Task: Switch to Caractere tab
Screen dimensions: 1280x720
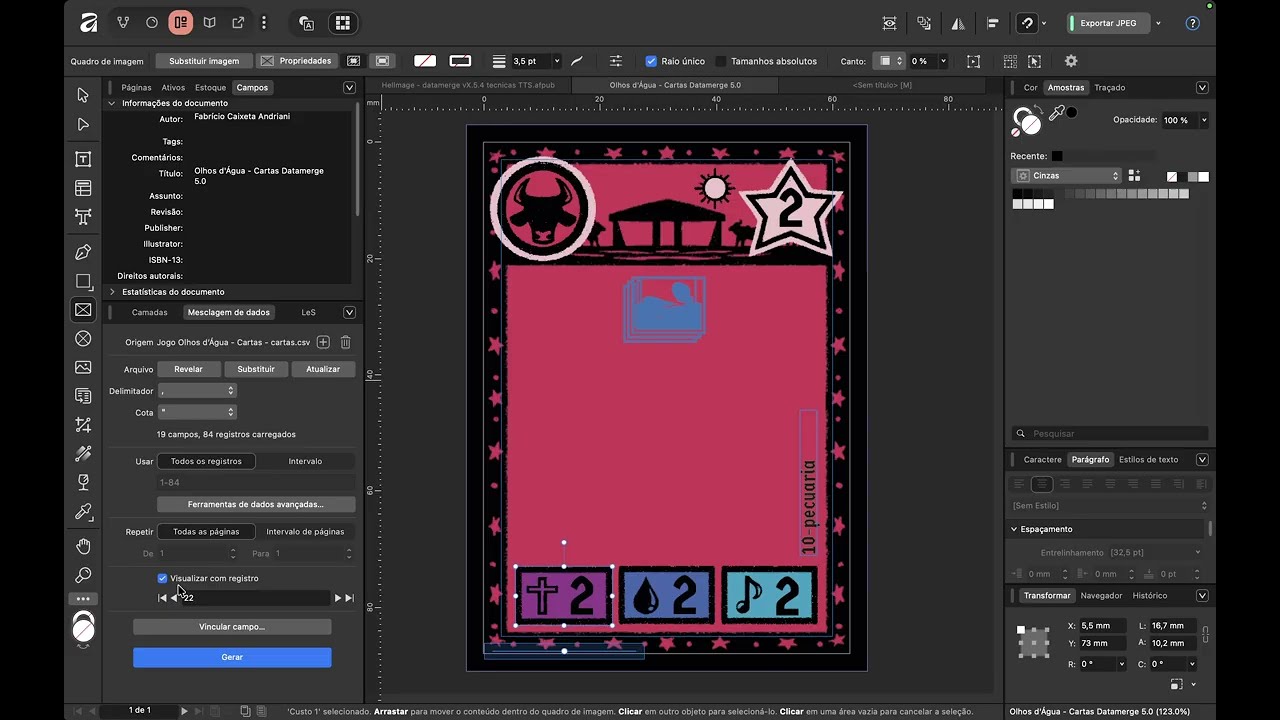Action: pyautogui.click(x=1042, y=459)
